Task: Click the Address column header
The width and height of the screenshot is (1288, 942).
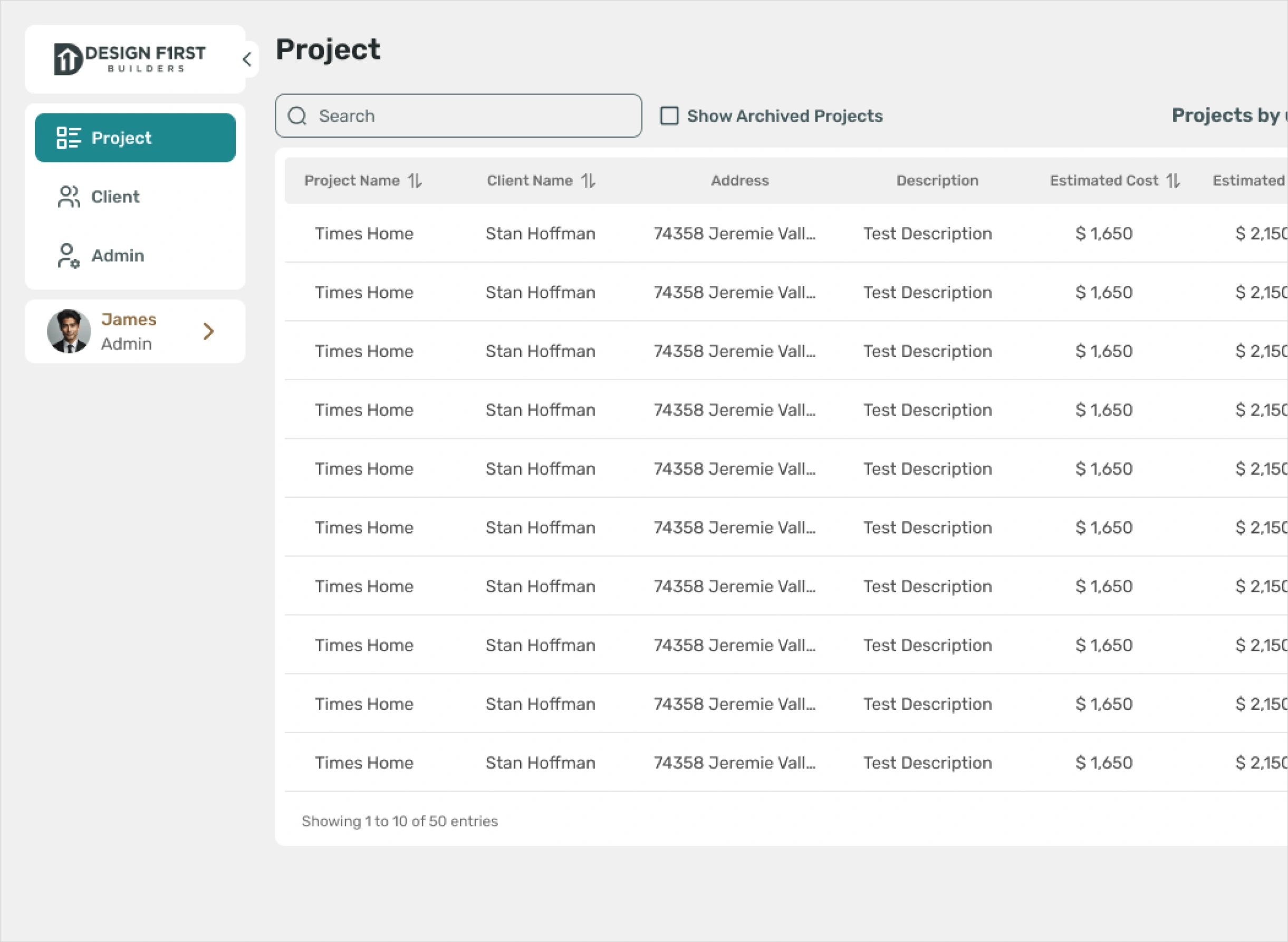Action: pyautogui.click(x=739, y=181)
